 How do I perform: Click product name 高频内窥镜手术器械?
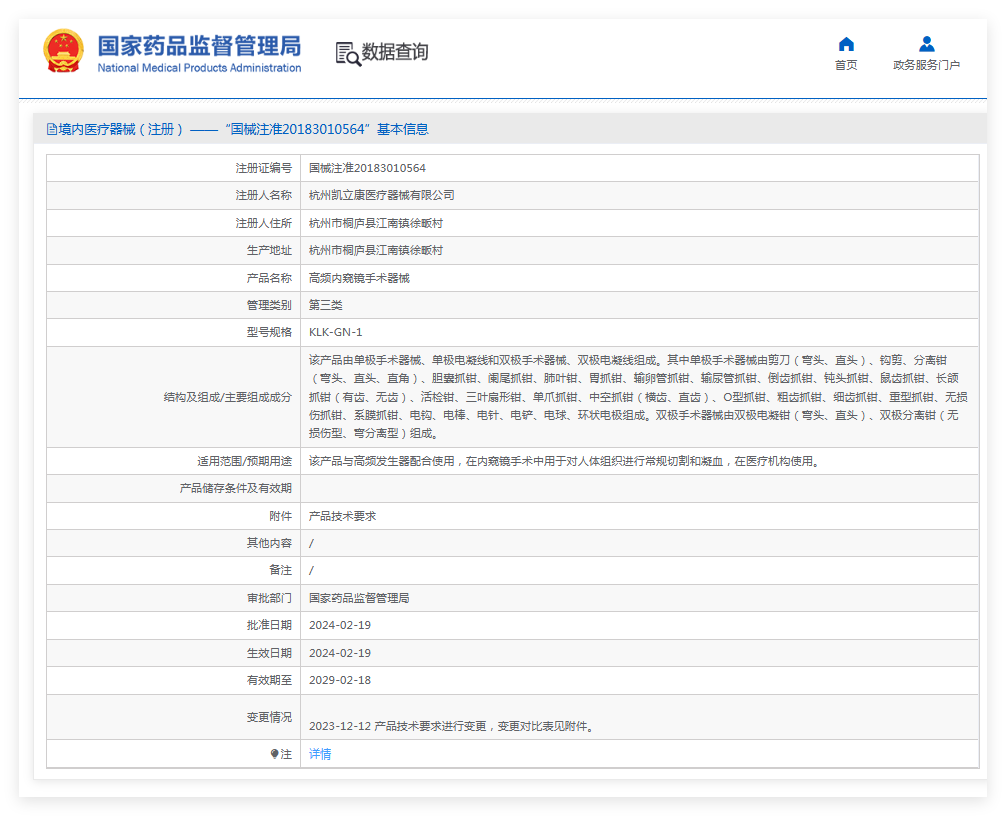point(359,278)
